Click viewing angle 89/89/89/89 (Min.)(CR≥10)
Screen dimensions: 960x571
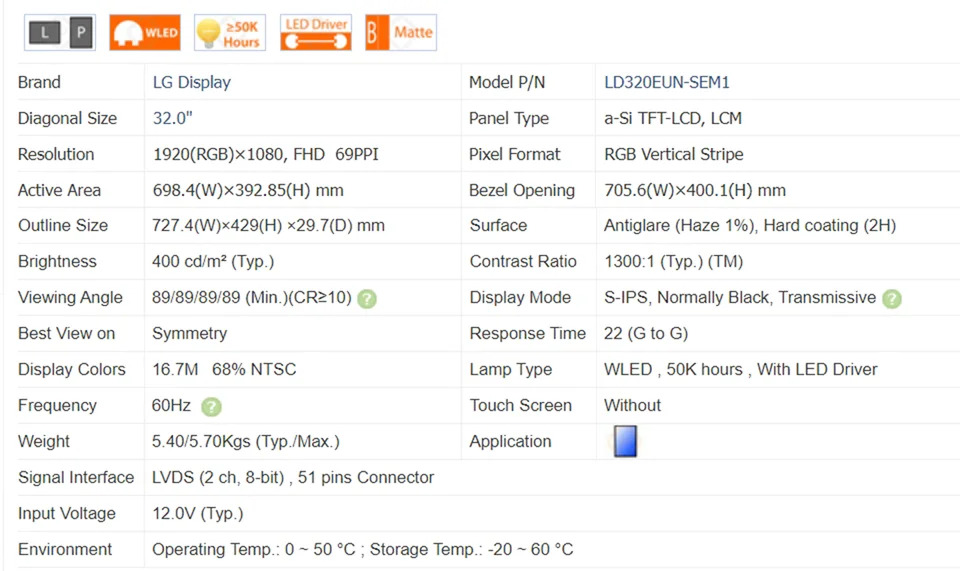(x=252, y=297)
